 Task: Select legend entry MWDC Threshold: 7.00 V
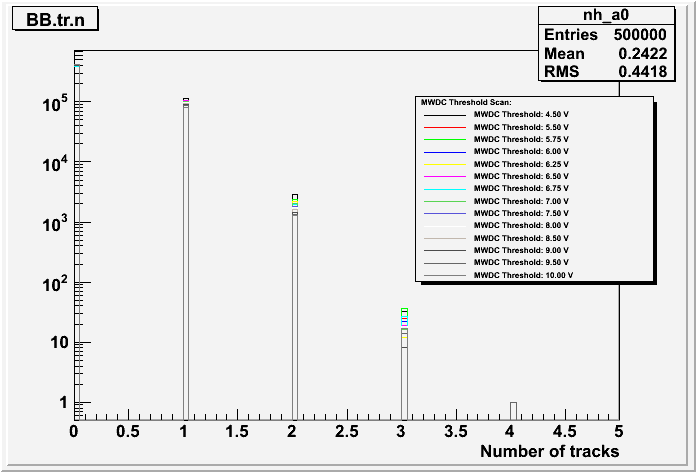click(521, 201)
